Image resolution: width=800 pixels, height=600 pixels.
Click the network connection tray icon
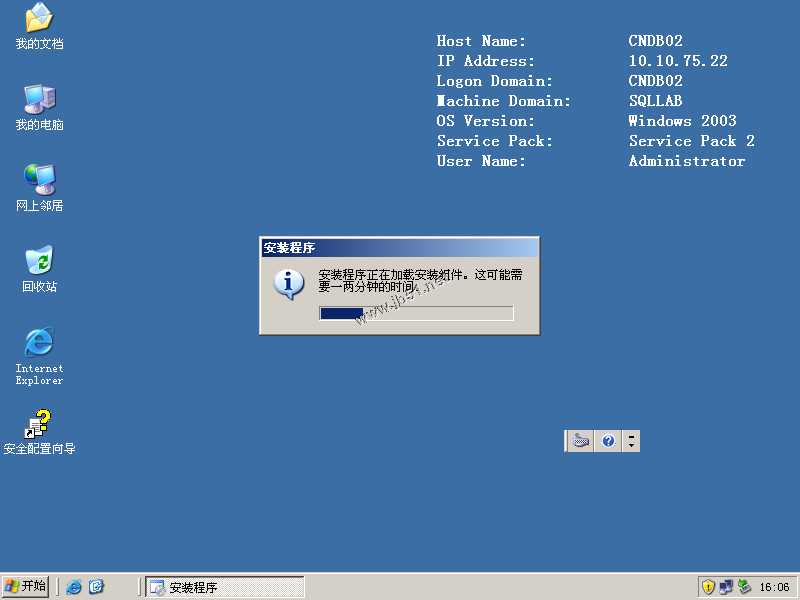tap(726, 586)
